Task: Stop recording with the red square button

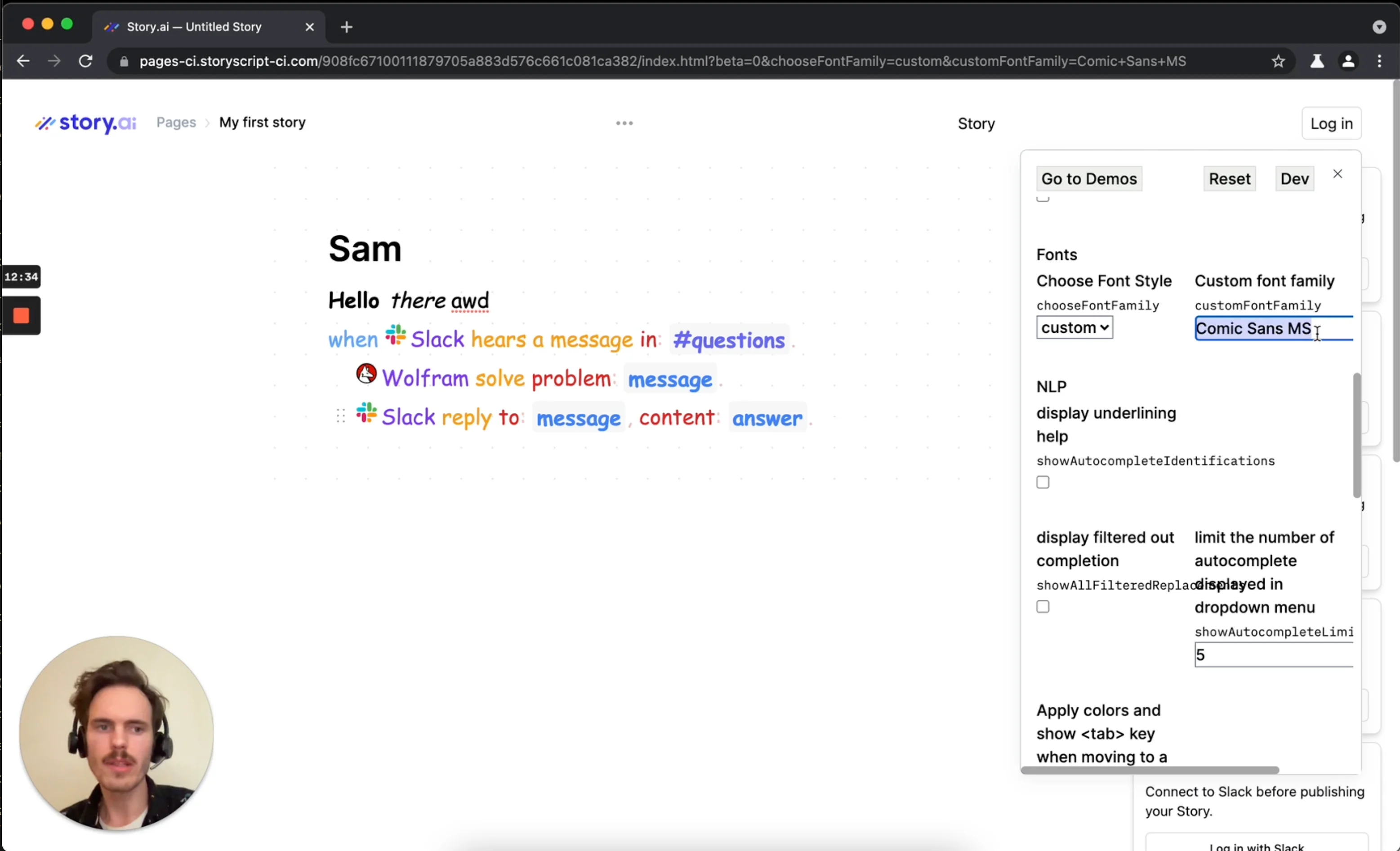Action: pos(21,315)
